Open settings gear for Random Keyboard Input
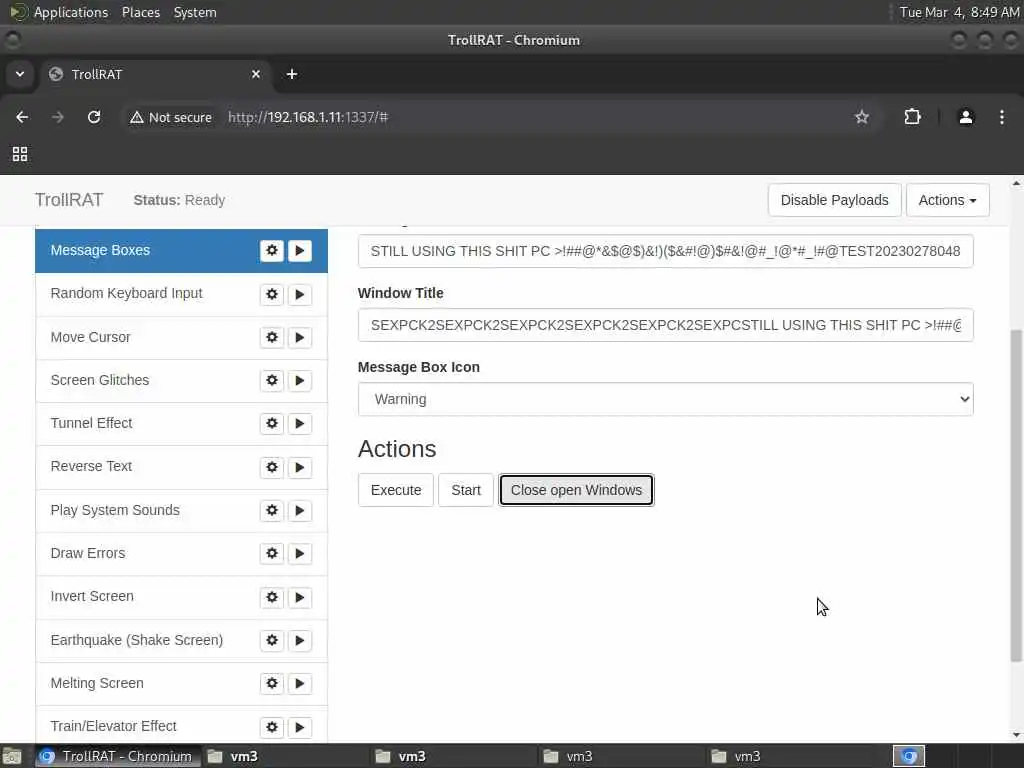This screenshot has height=768, width=1024. (x=272, y=295)
